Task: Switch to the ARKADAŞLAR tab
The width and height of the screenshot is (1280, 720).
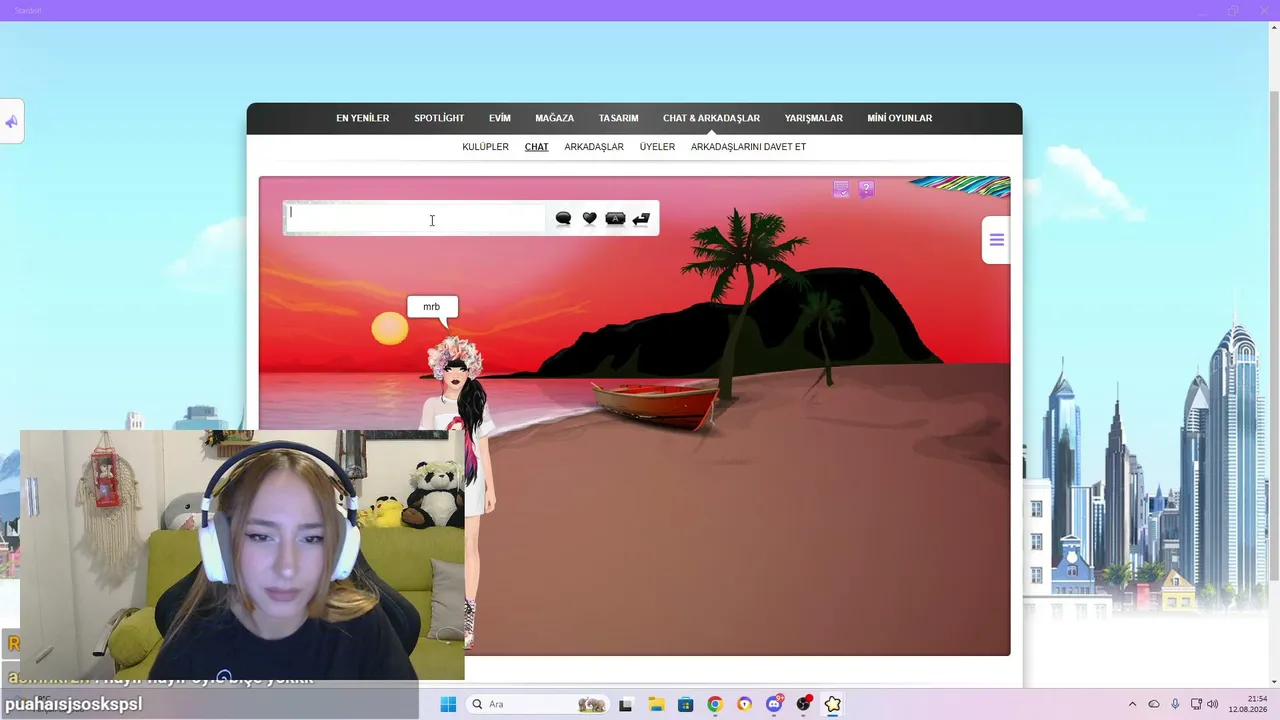Action: (594, 147)
